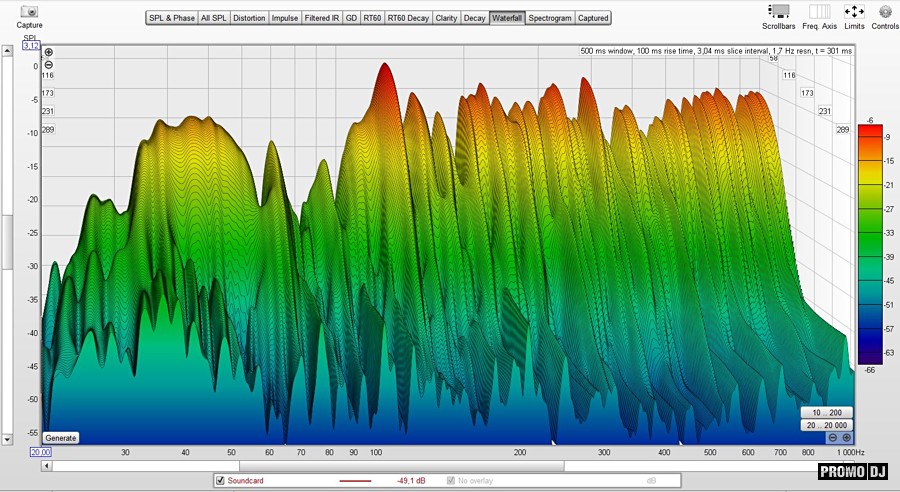Zoom in frequency axis with bottom-right plus

[846, 437]
